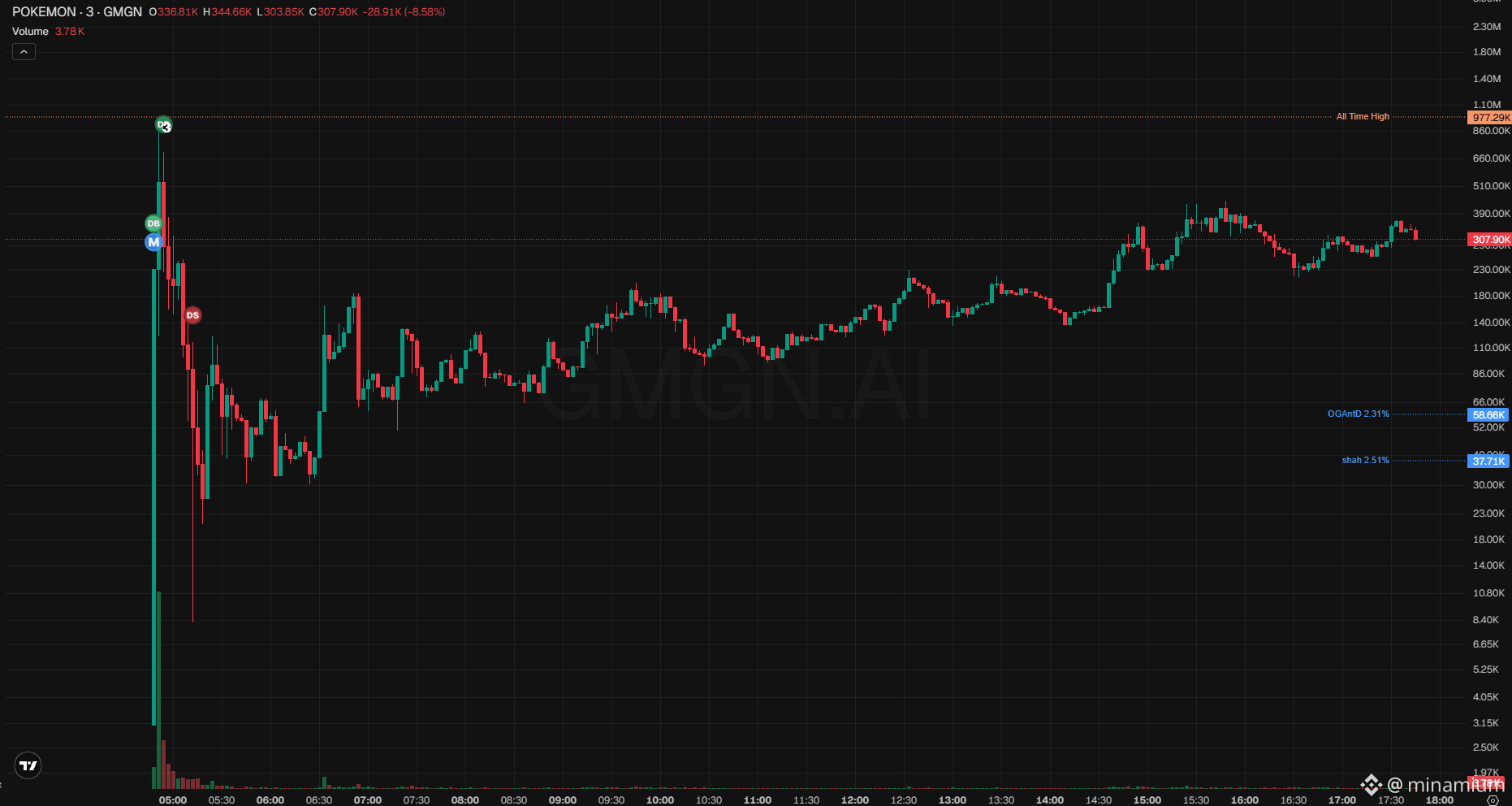Image resolution: width=1512 pixels, height=806 pixels.
Task: Click the 10:00 time axis label
Action: tap(660, 800)
